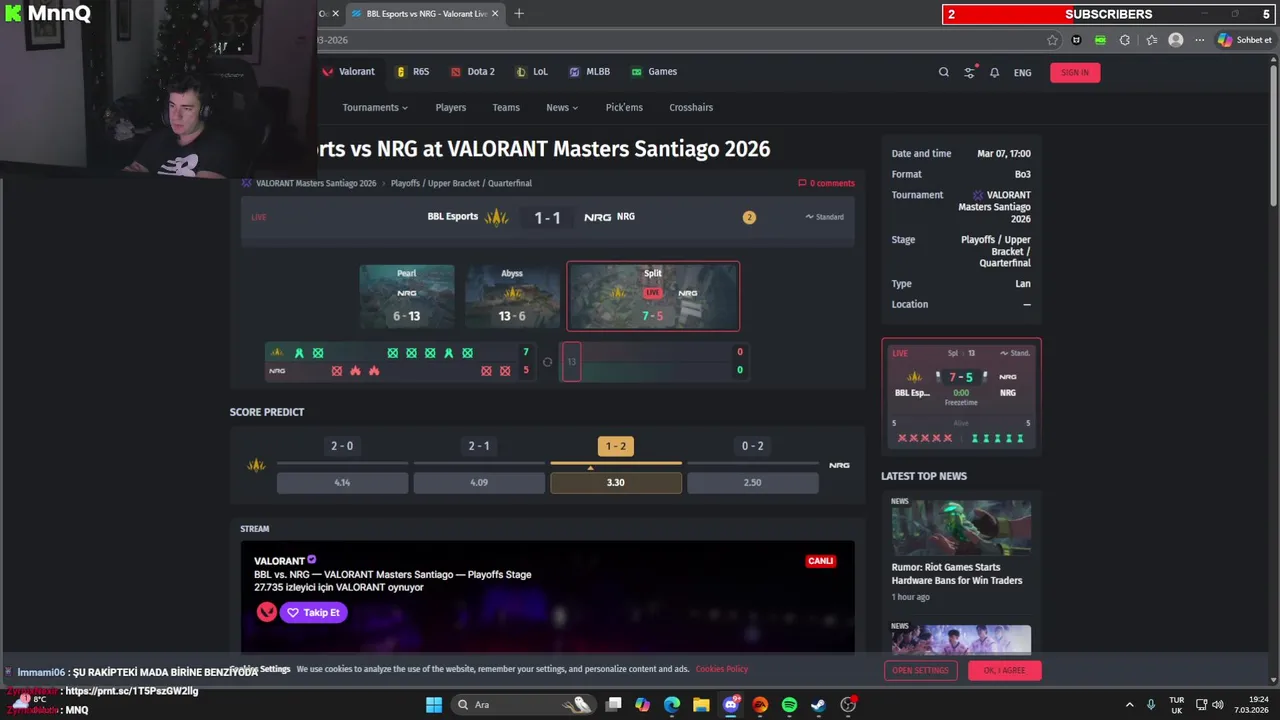The width and height of the screenshot is (1280, 720).
Task: Open the live Split map card 7-5
Action: pyautogui.click(x=653, y=296)
